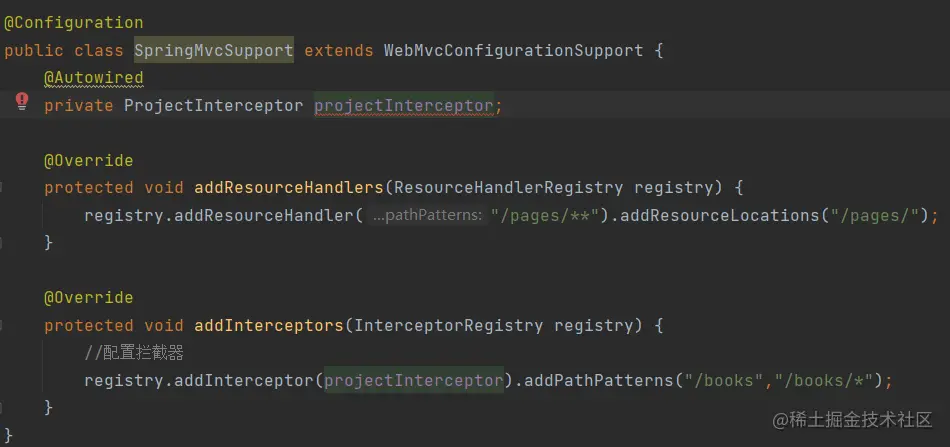Collapse the addInterceptors method fold marker
950x447 pixels.
pyautogui.click(x=3, y=325)
